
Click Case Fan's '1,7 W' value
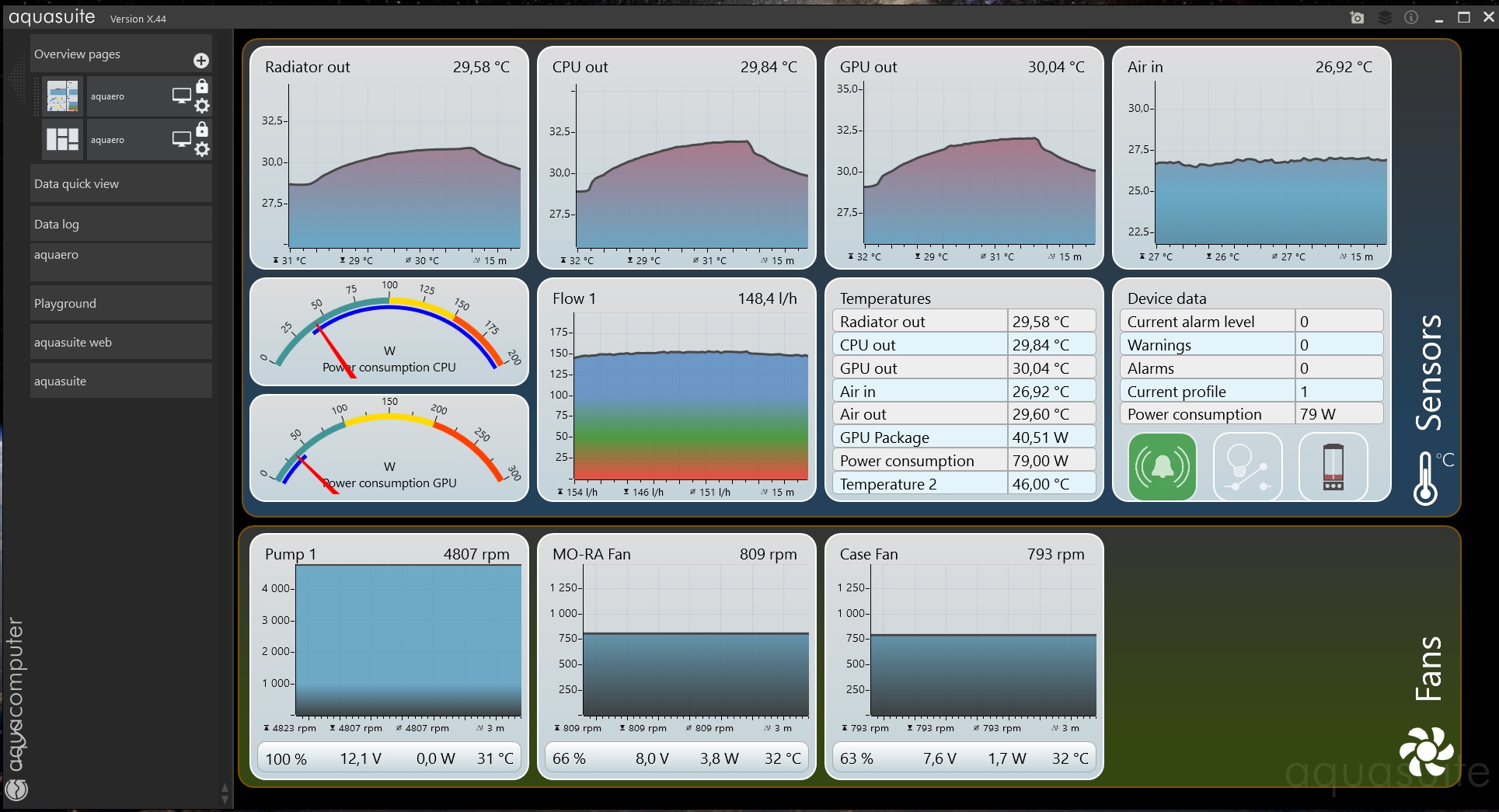pos(1006,758)
